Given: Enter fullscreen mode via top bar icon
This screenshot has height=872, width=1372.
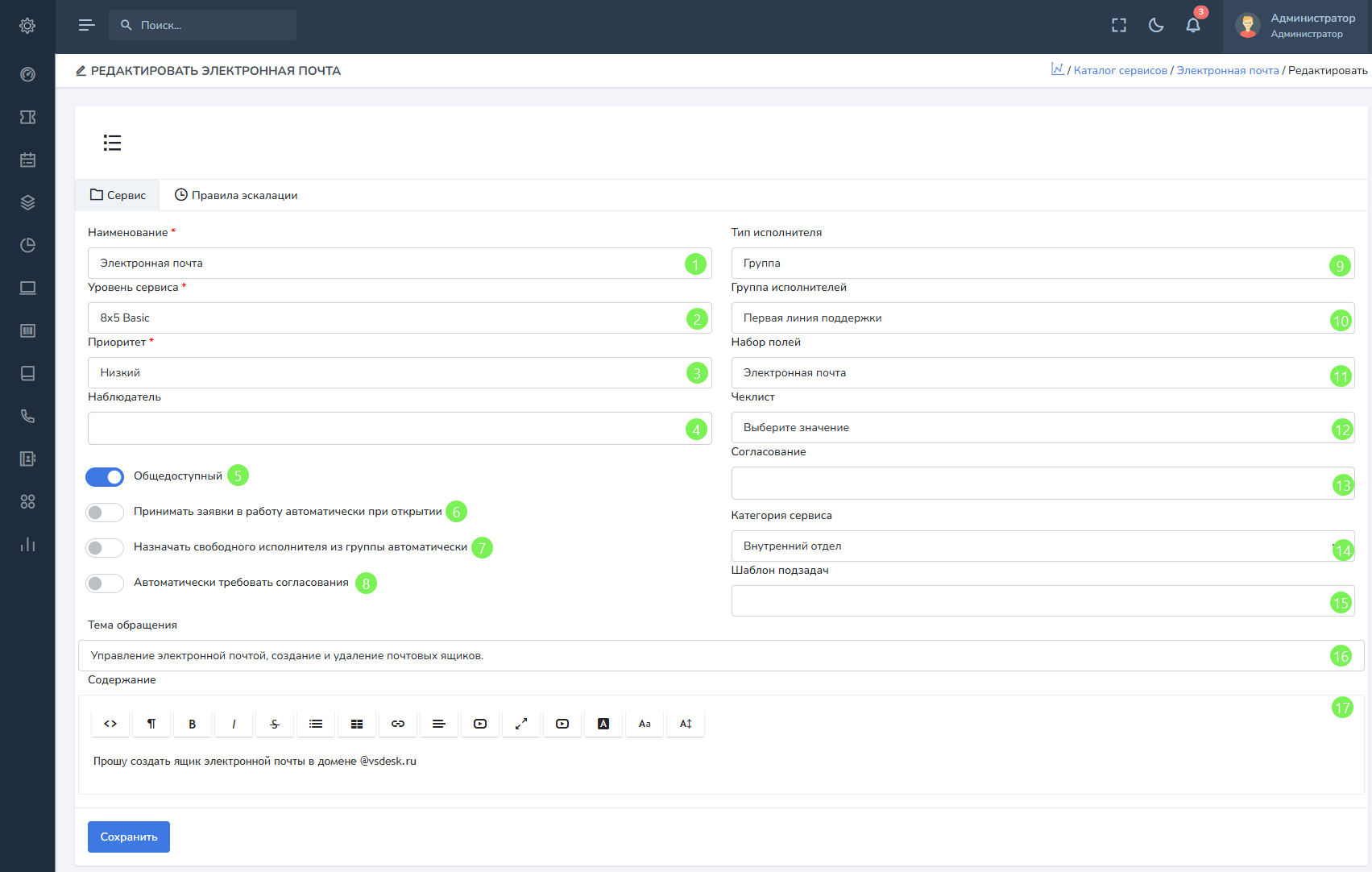Looking at the screenshot, I should coord(1119,26).
